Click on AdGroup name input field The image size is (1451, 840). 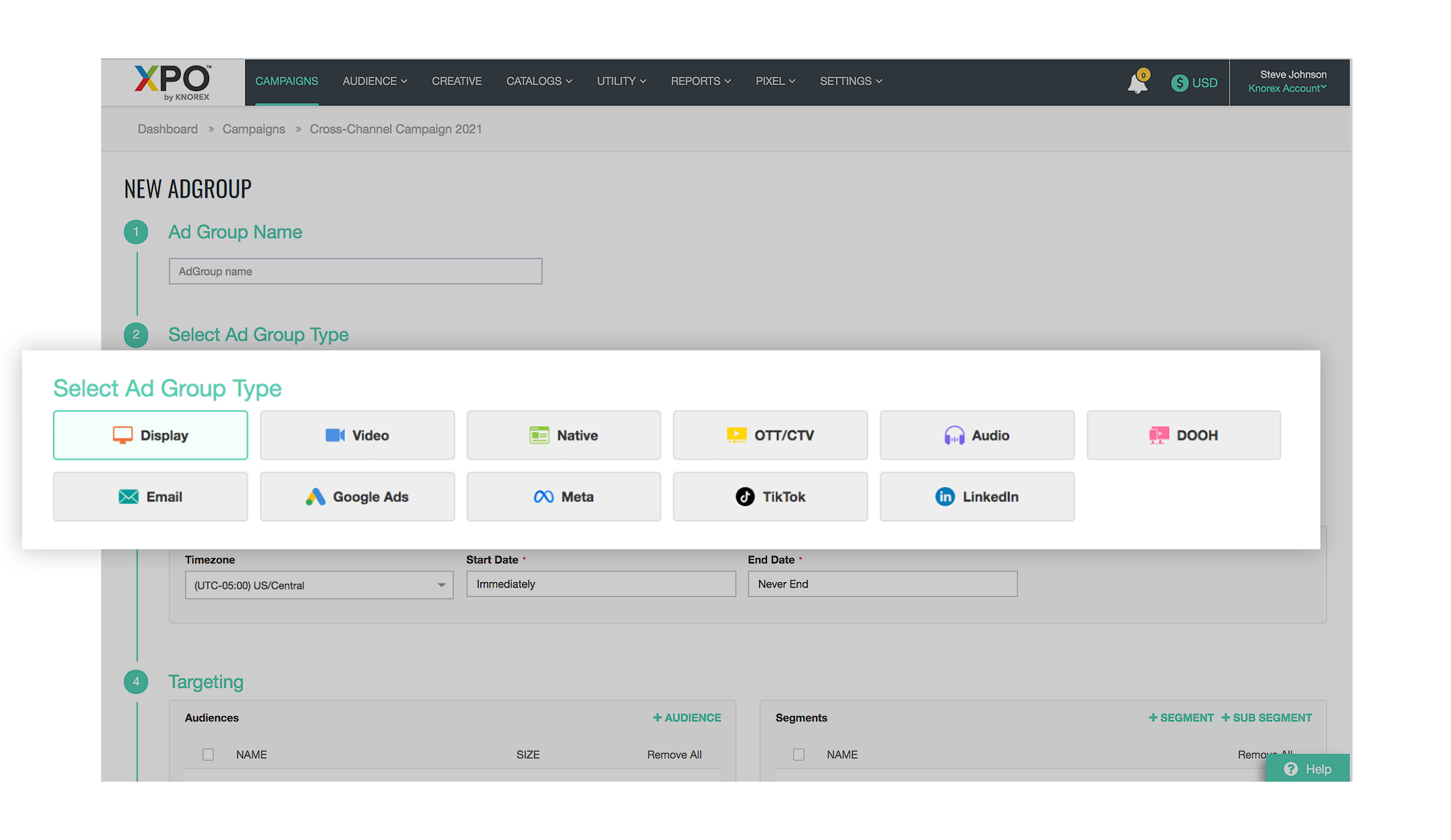pyautogui.click(x=355, y=270)
